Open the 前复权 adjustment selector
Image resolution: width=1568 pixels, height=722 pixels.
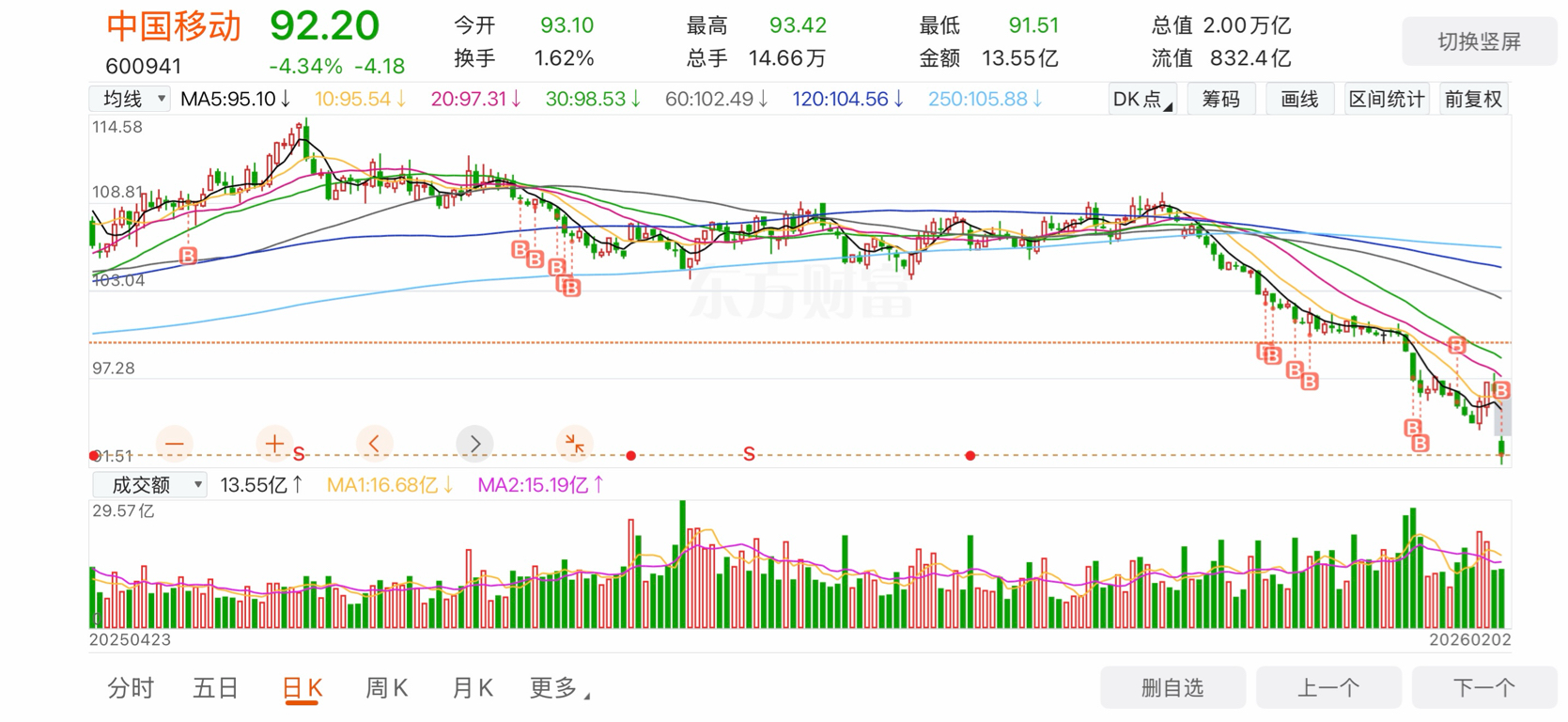(1474, 99)
